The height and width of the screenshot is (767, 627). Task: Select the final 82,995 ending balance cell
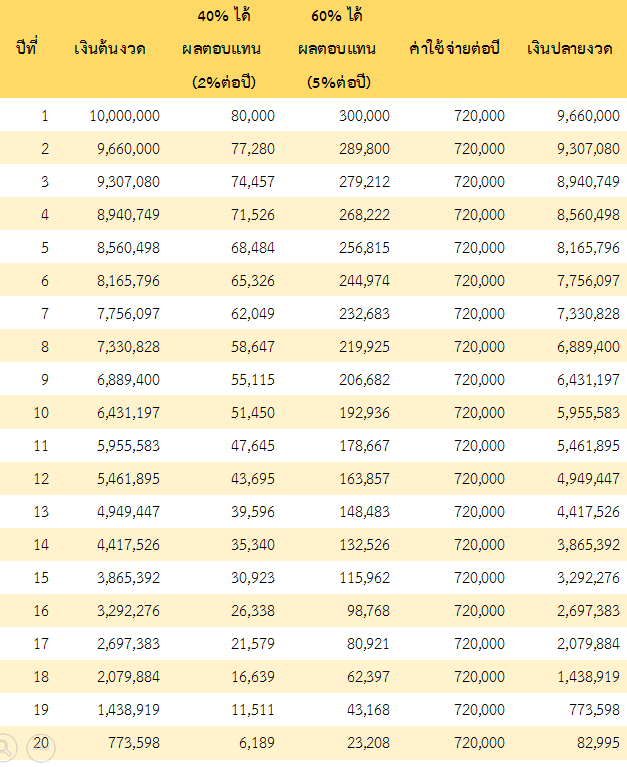pyautogui.click(x=598, y=743)
